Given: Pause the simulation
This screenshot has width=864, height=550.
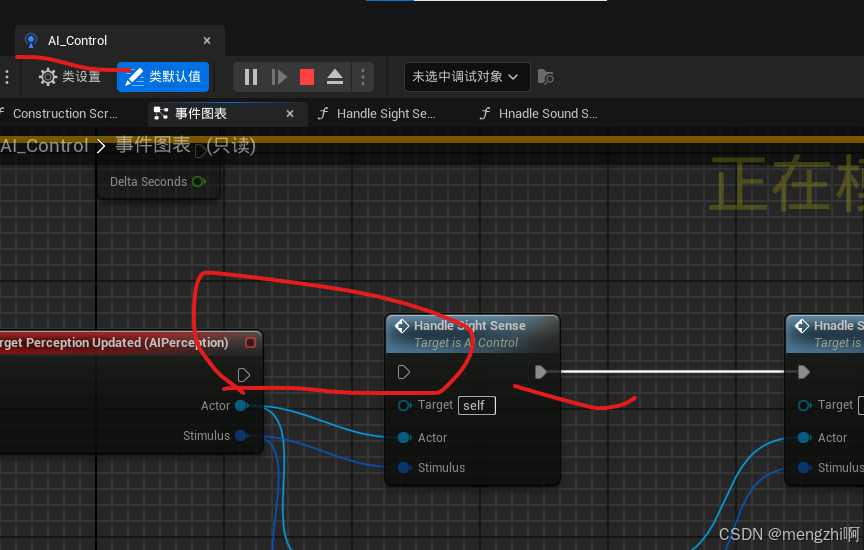Looking at the screenshot, I should [251, 77].
